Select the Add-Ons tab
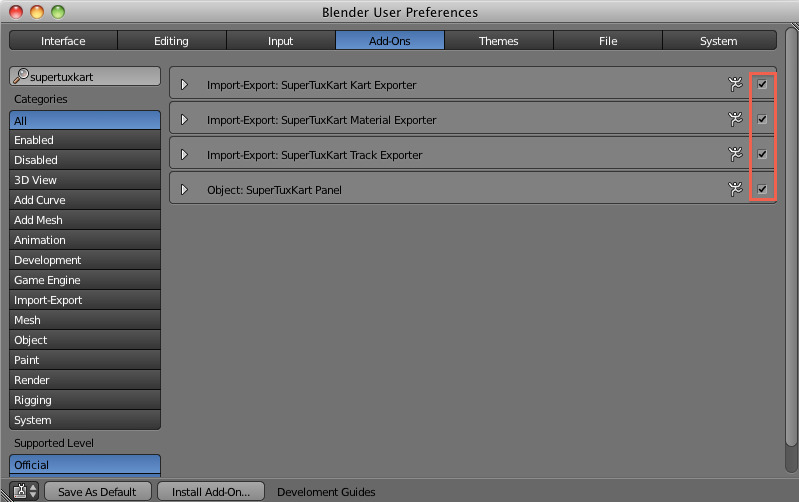Screen dimensions: 799x502 pos(390,40)
